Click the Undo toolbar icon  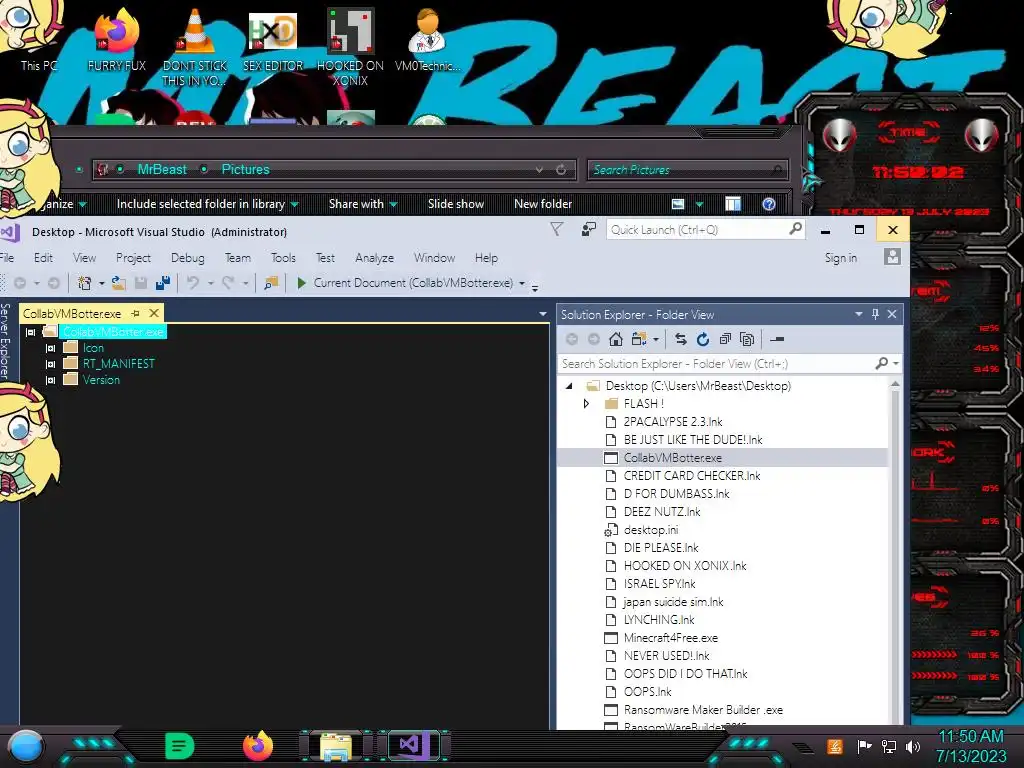[x=193, y=283]
